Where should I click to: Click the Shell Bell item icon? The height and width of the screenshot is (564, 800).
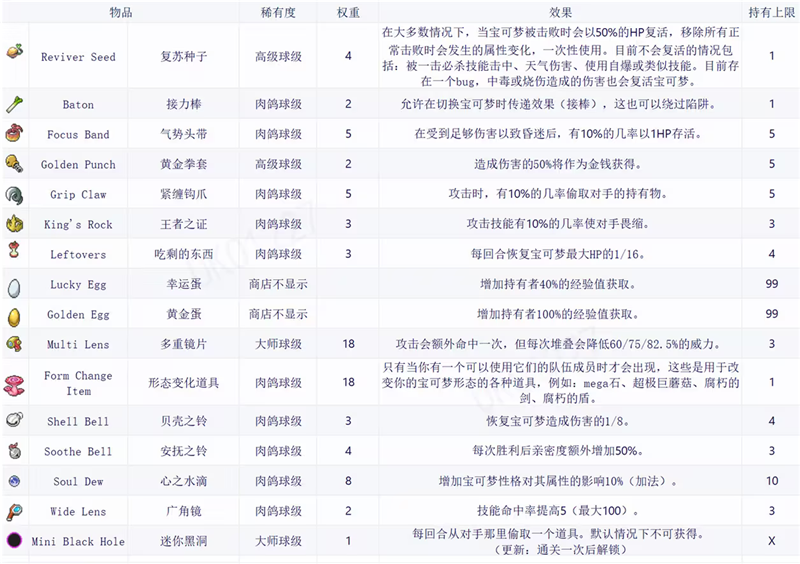pyautogui.click(x=14, y=420)
